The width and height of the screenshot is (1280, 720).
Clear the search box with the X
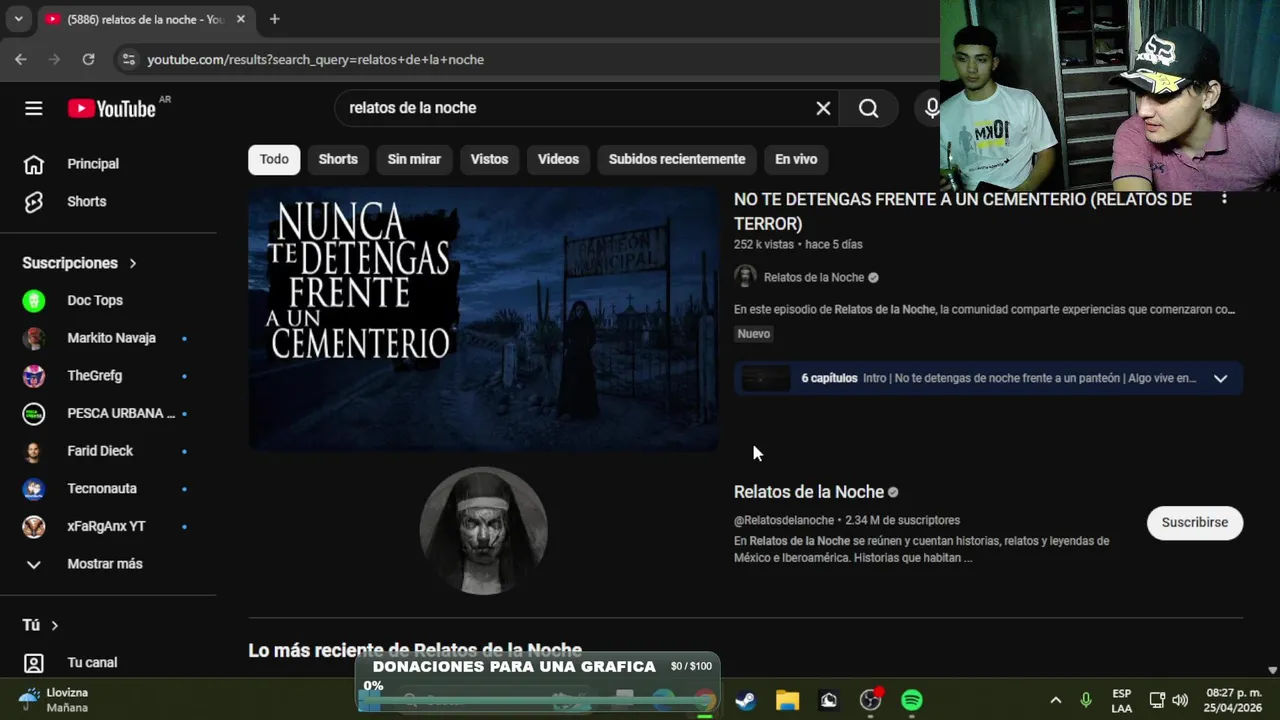pyautogui.click(x=823, y=108)
